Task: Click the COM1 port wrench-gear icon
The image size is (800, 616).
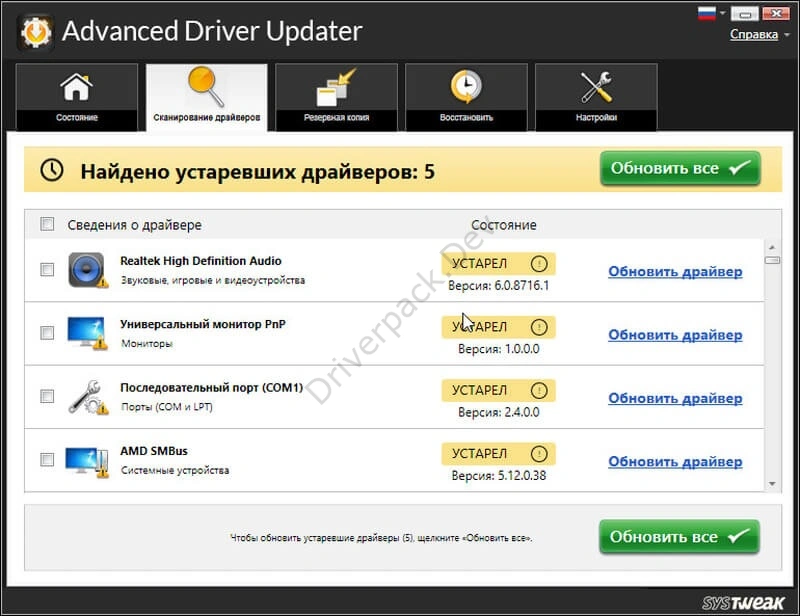Action: [88, 397]
